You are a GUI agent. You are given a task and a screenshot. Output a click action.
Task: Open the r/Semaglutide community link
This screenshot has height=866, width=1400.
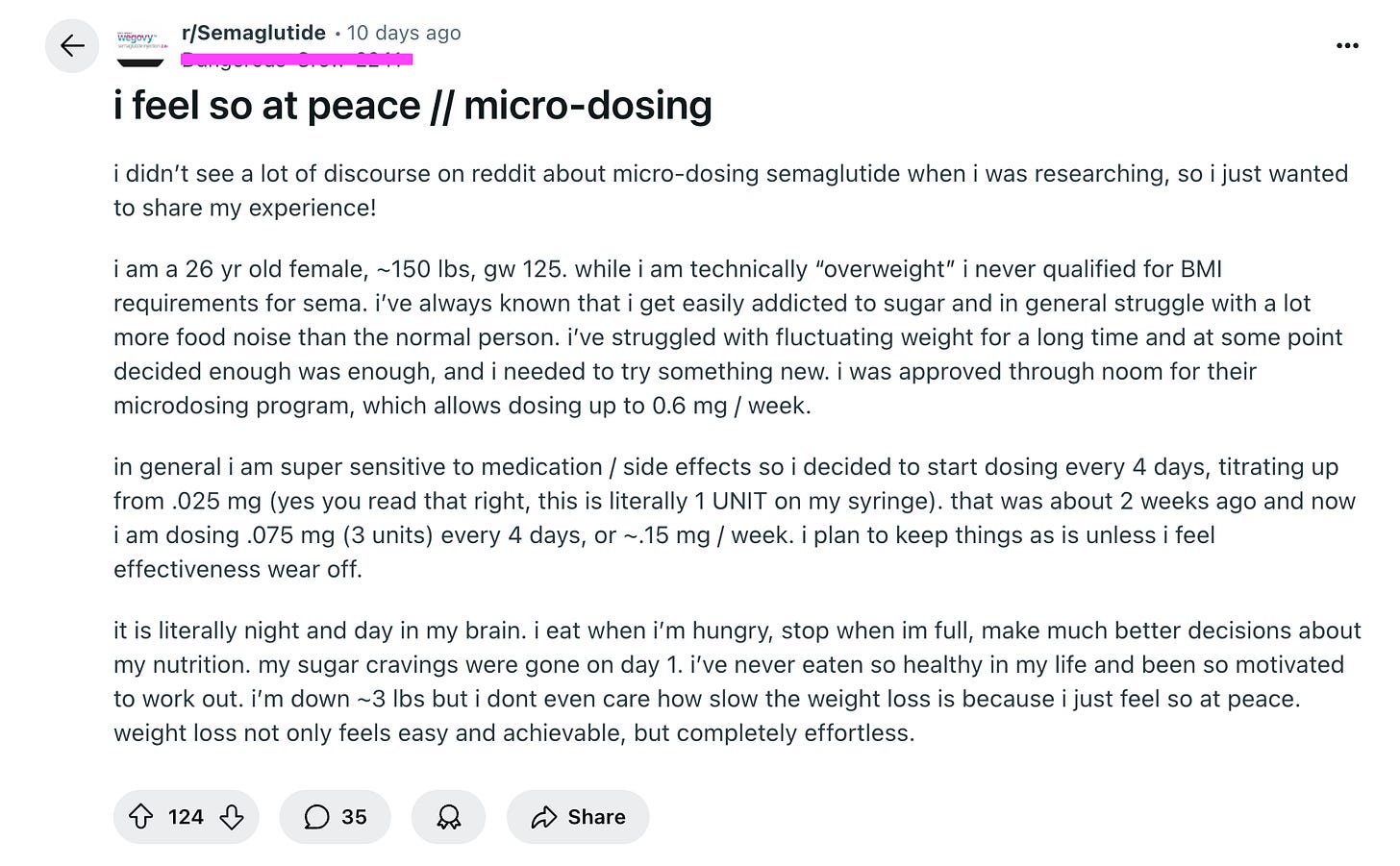254,33
